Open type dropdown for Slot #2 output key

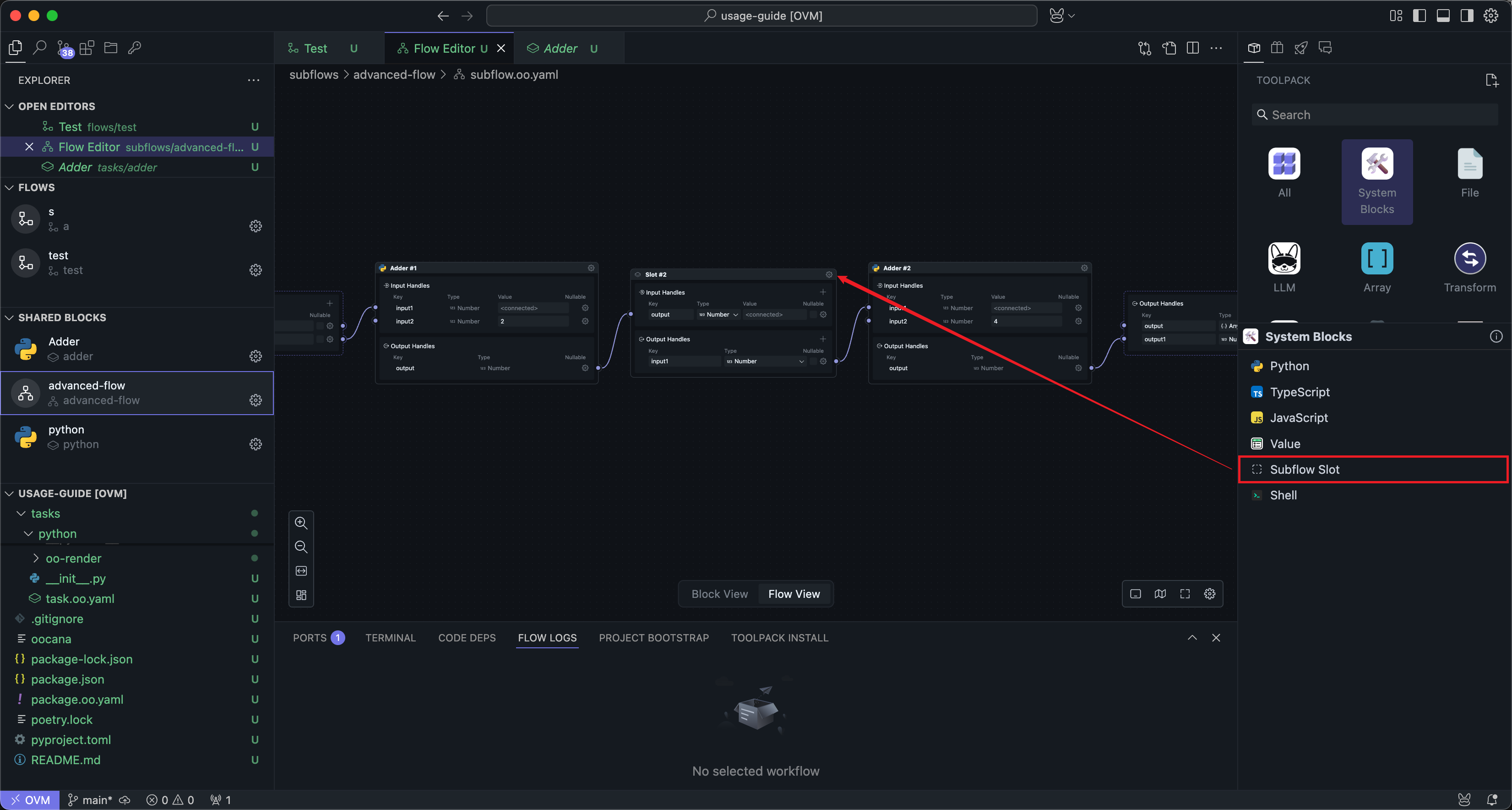(x=718, y=315)
